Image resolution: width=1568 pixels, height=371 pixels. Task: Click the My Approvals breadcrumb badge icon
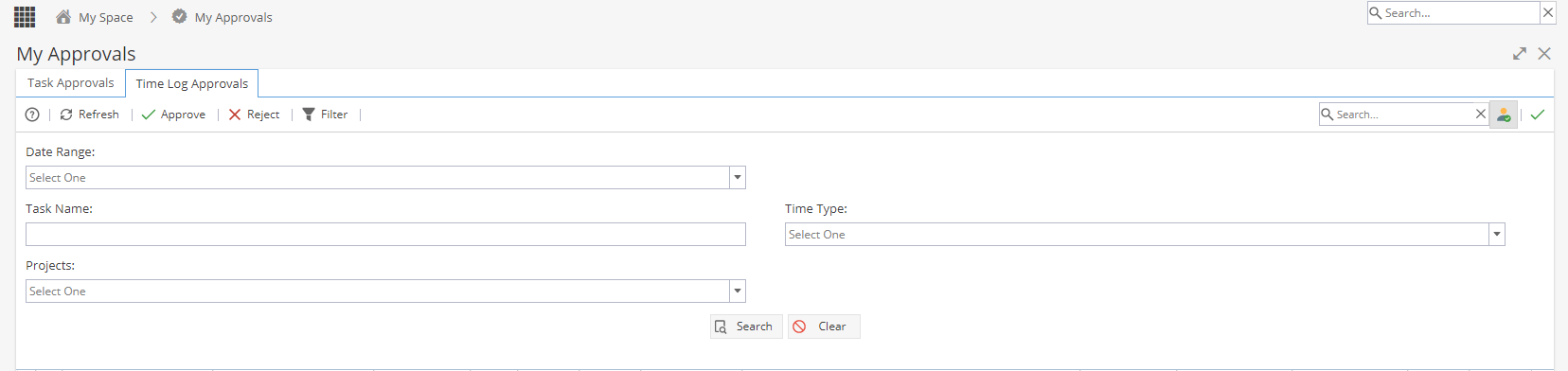click(179, 17)
